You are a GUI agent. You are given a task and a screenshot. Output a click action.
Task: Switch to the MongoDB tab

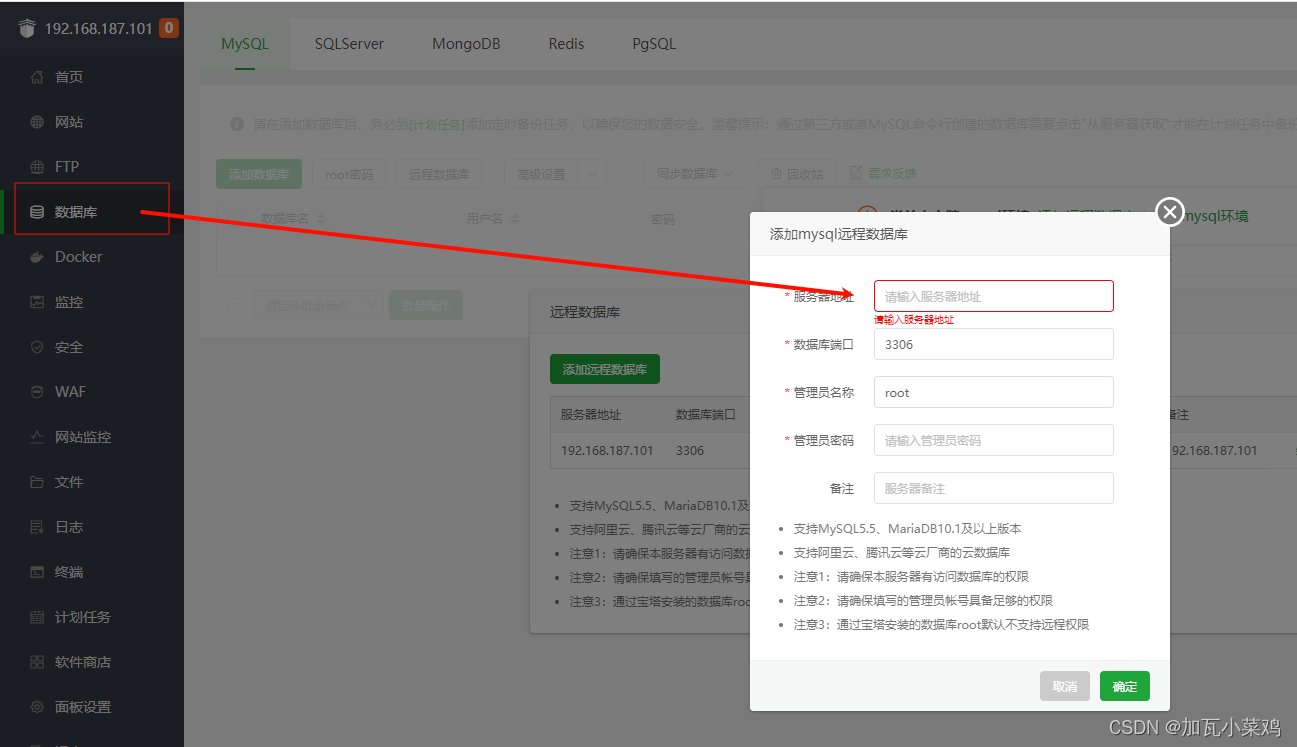tap(466, 44)
